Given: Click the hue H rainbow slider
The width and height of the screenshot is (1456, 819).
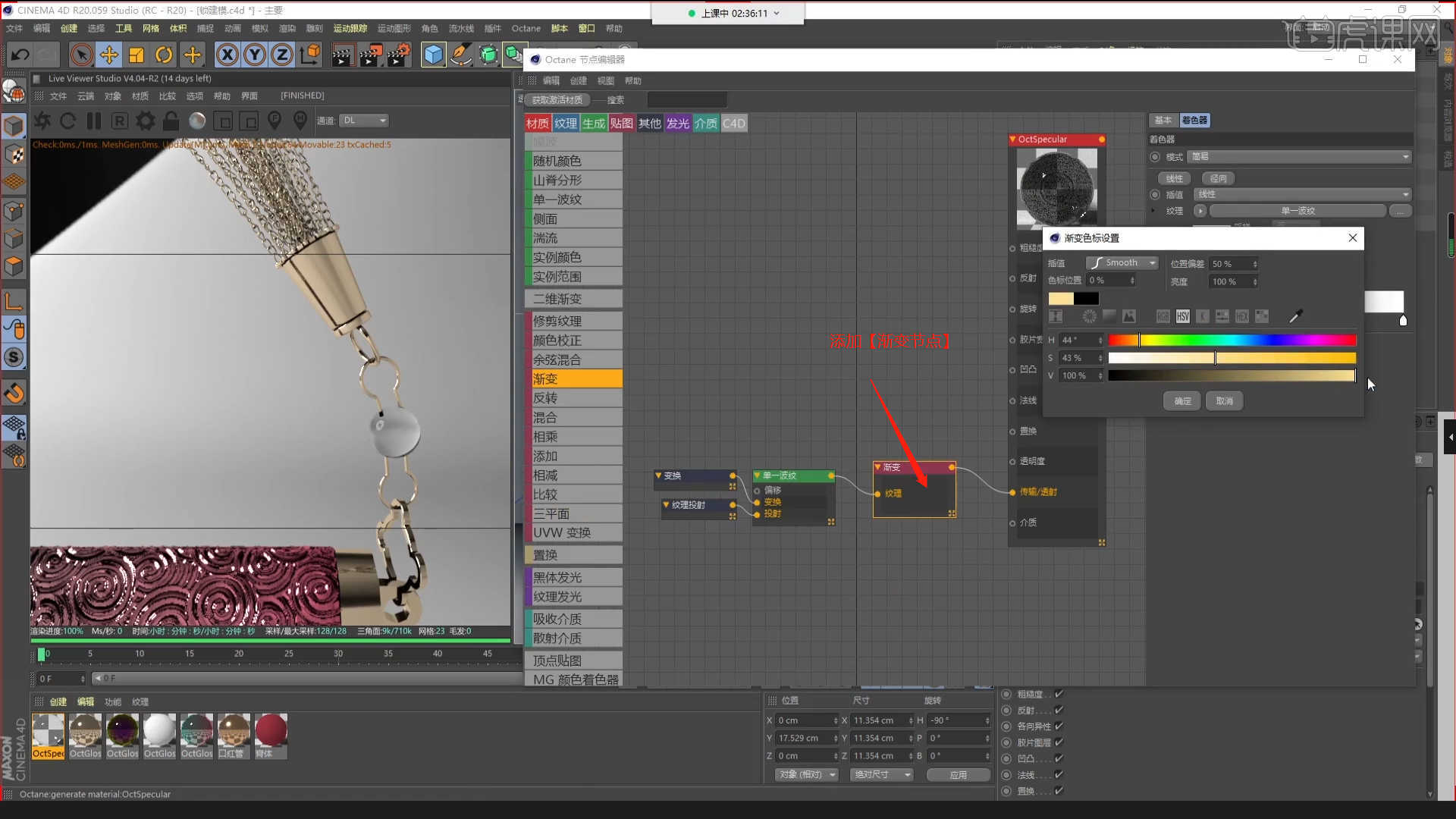Looking at the screenshot, I should 1232,340.
